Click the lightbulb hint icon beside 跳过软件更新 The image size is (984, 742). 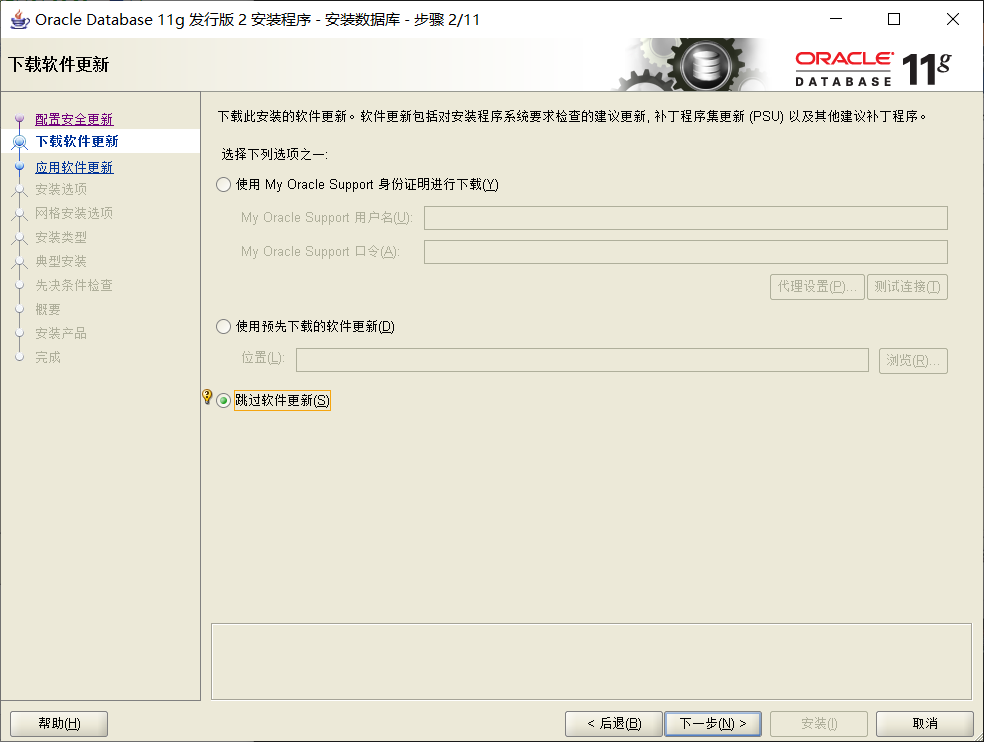[x=207, y=397]
